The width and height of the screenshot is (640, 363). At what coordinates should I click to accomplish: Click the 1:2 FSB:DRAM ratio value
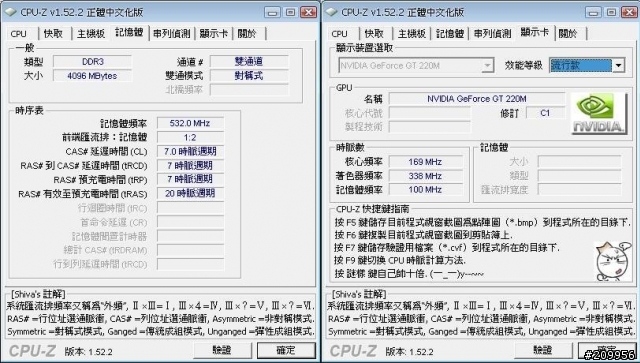point(190,137)
